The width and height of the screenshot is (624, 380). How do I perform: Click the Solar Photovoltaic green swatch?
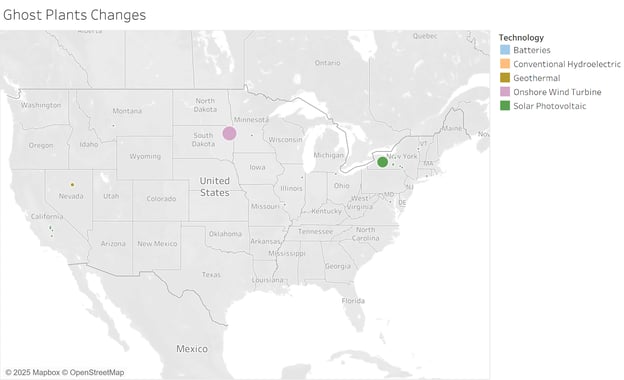point(505,105)
